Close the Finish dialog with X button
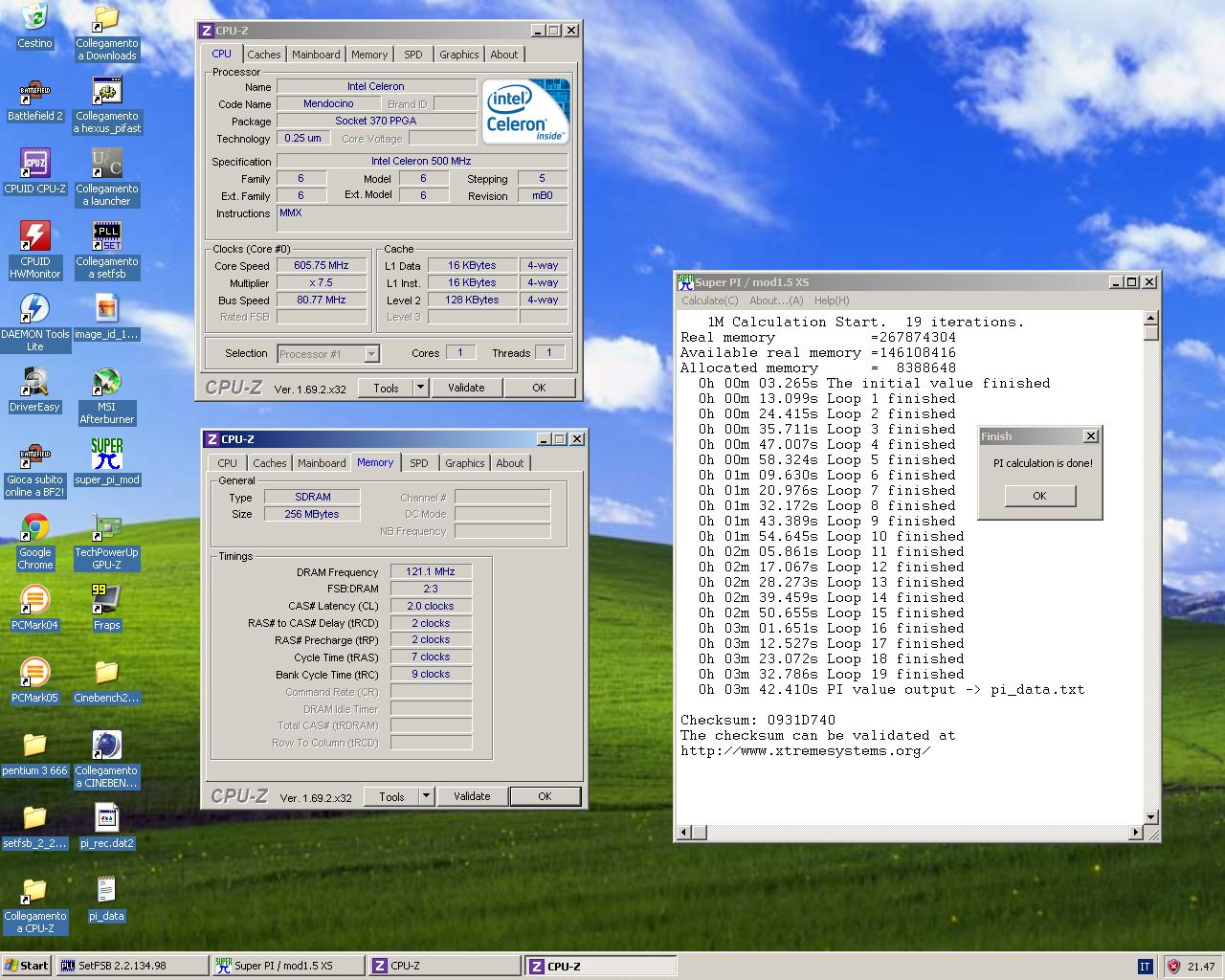This screenshot has height=980, width=1225. (x=1090, y=436)
